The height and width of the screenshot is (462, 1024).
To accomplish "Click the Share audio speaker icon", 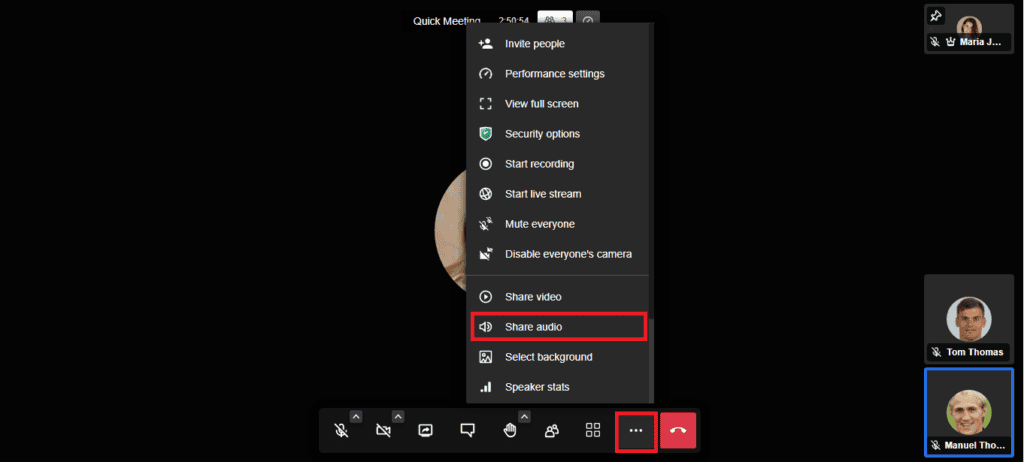I will (485, 327).
